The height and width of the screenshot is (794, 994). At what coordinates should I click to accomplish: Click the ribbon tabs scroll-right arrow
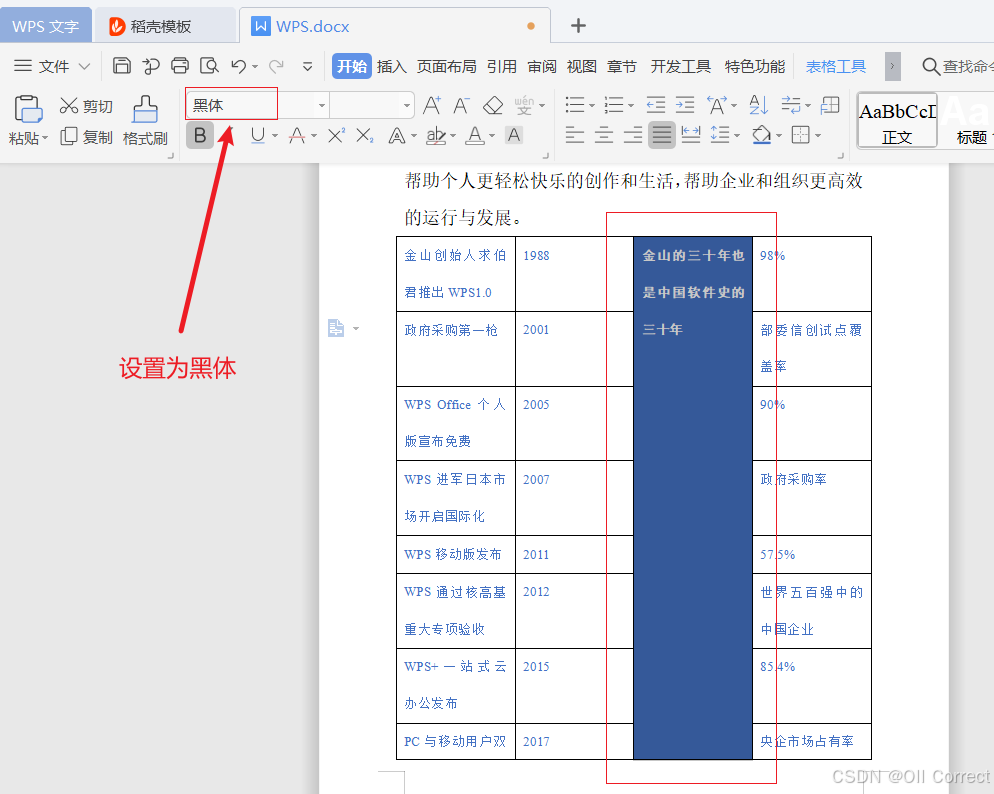893,66
